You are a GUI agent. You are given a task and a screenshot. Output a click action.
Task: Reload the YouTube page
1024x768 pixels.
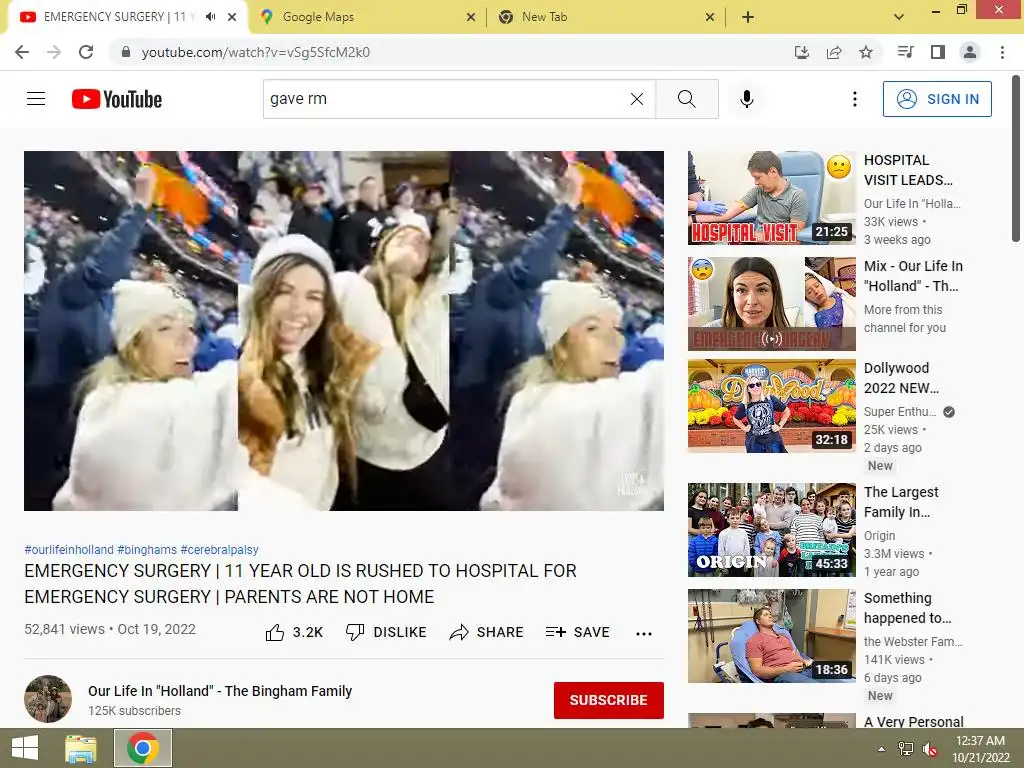[x=86, y=52]
